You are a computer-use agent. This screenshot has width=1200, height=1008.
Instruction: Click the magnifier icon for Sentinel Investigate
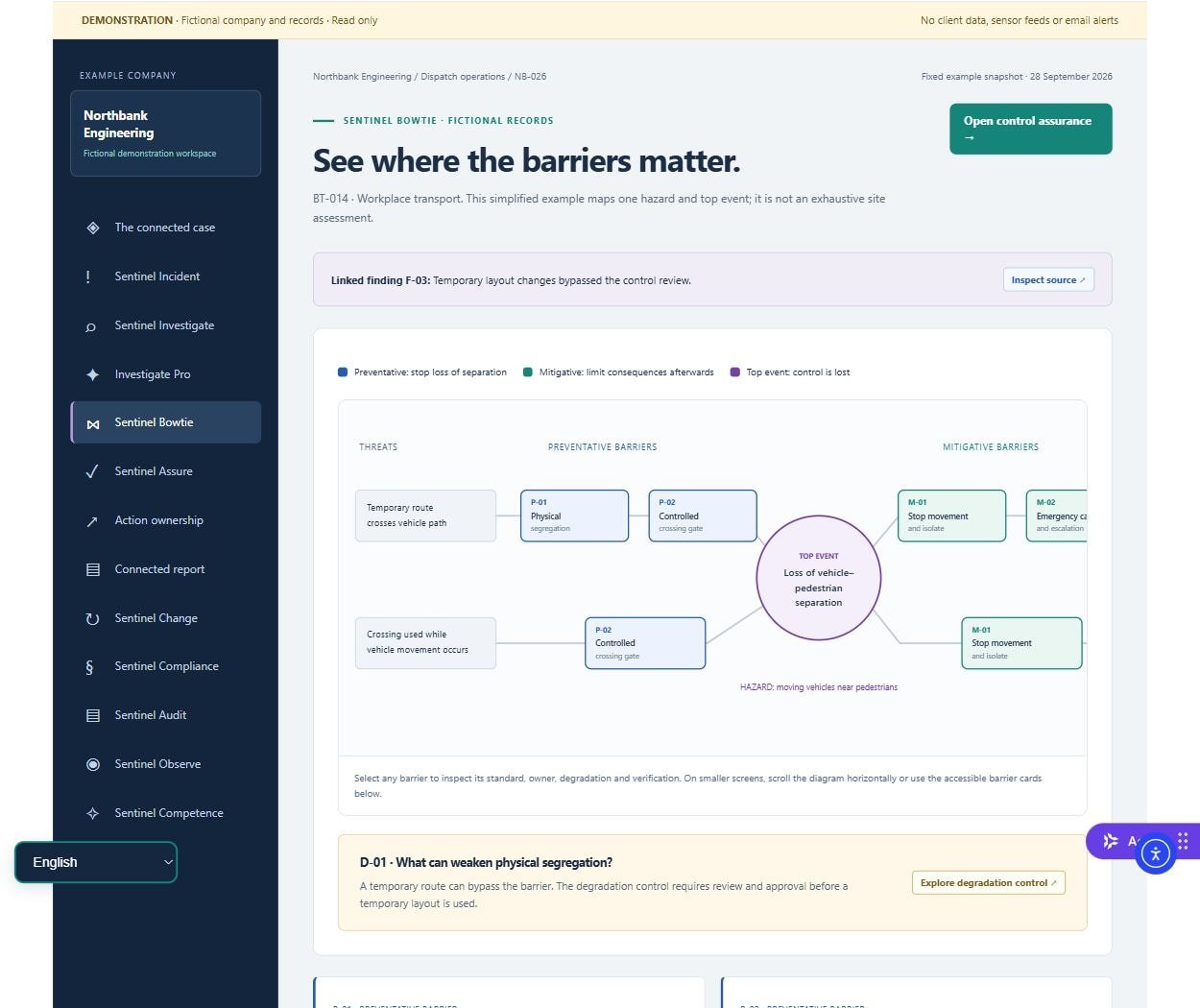pyautogui.click(x=91, y=326)
